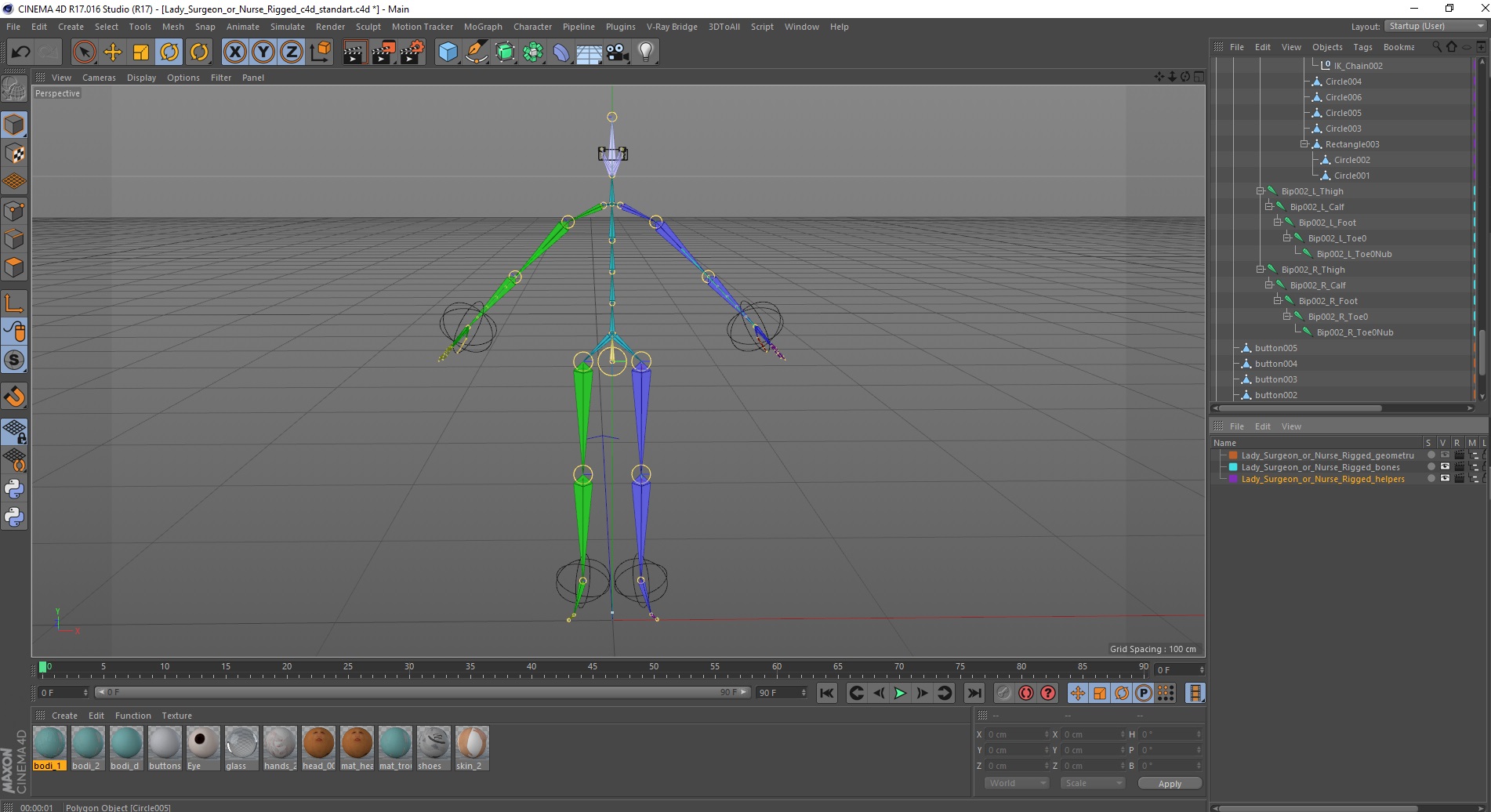This screenshot has height=812, width=1491.
Task: Switch to Points mode
Action: 14,211
